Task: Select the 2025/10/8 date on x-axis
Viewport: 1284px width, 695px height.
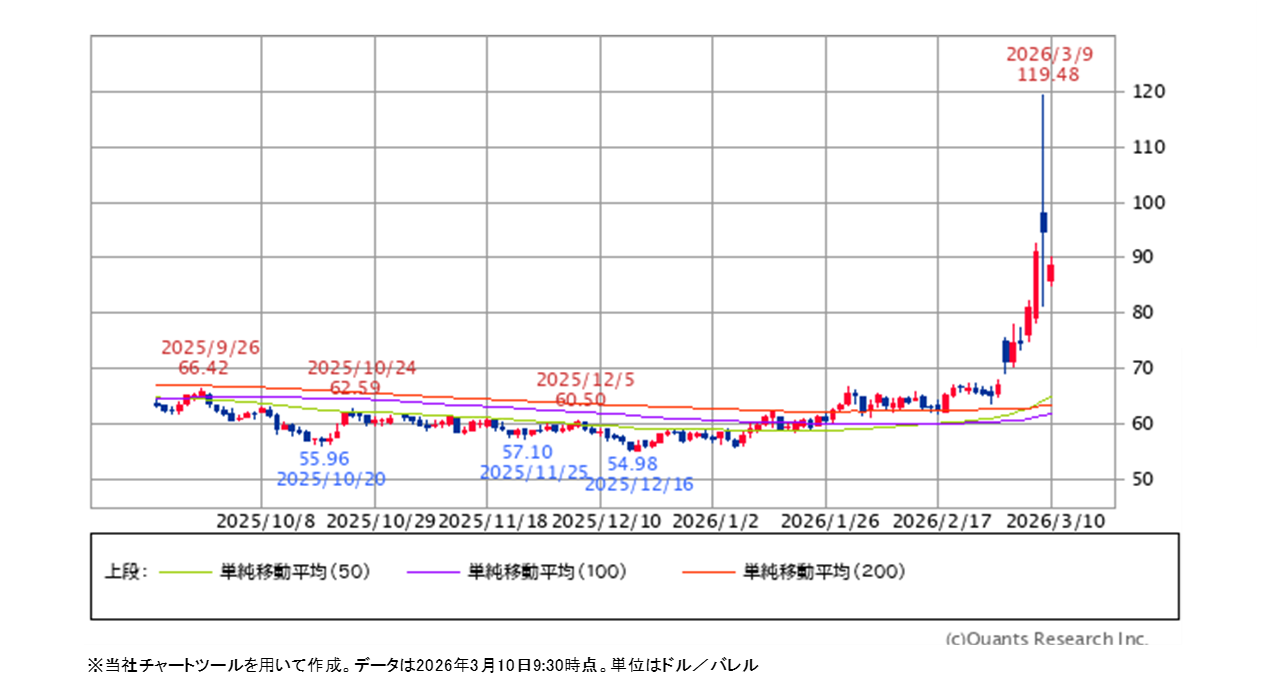Action: point(265,521)
